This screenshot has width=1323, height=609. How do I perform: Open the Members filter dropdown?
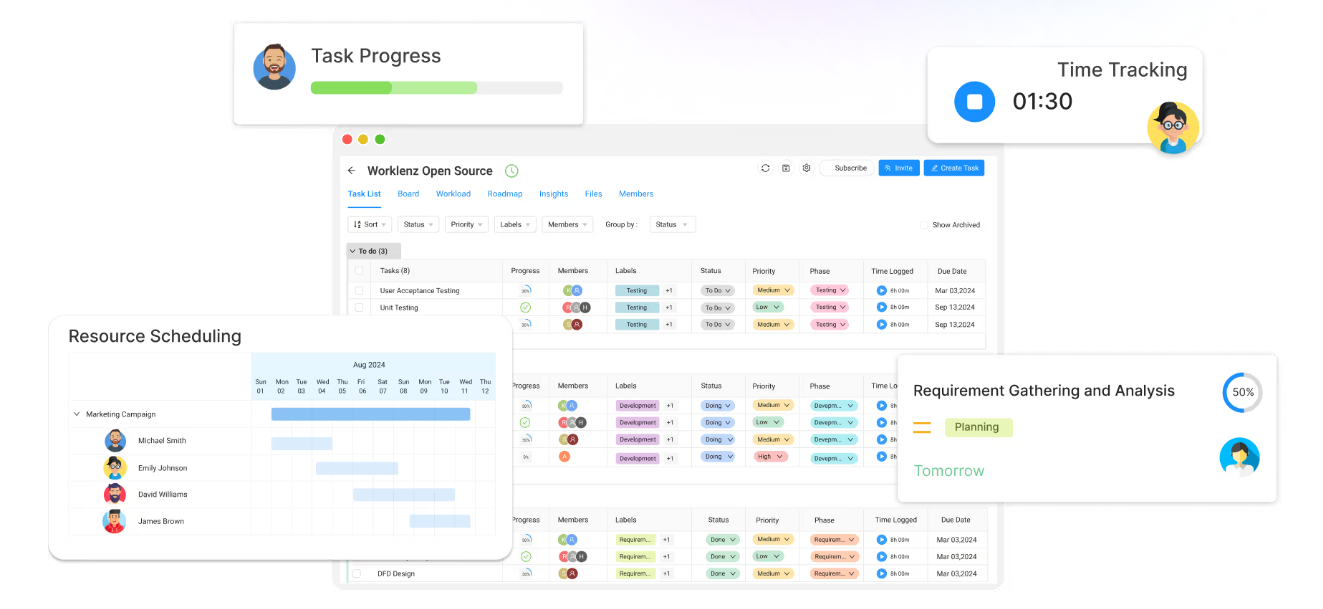tap(567, 225)
